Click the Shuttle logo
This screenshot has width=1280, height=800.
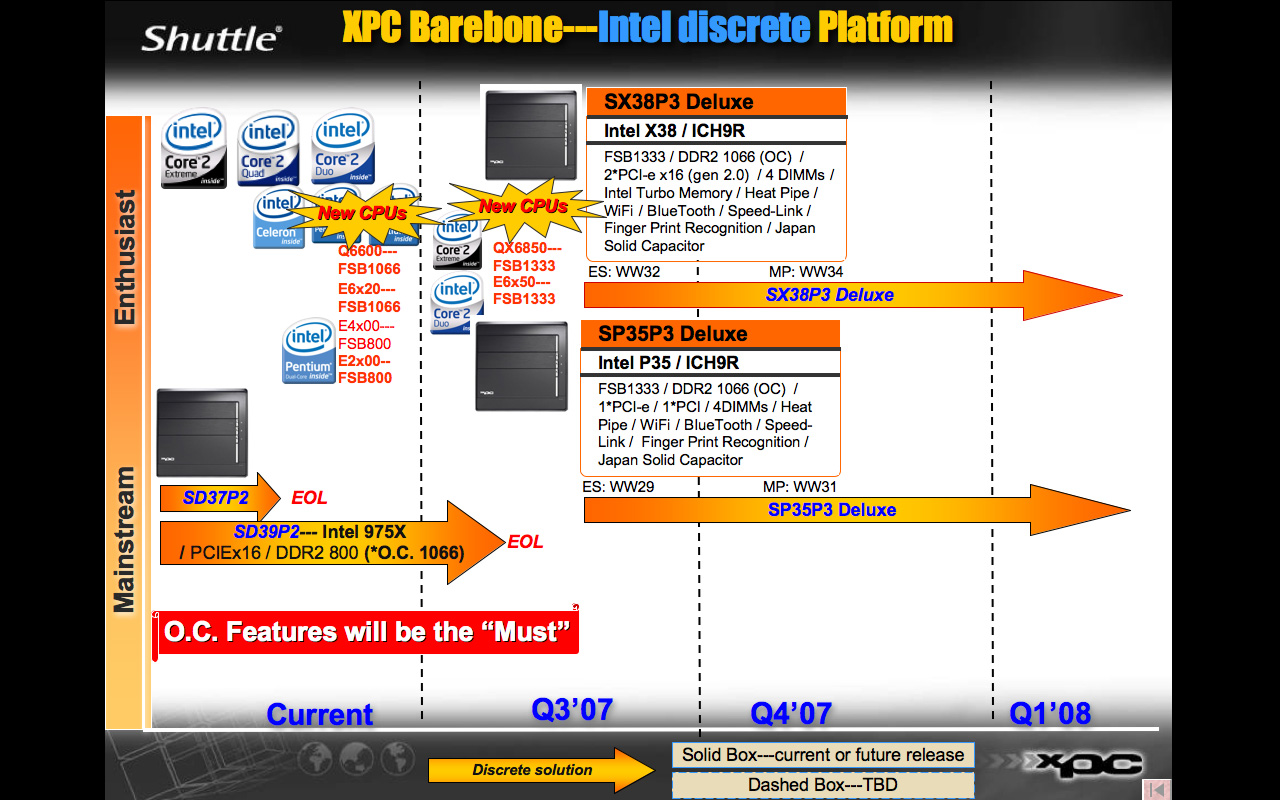point(211,39)
